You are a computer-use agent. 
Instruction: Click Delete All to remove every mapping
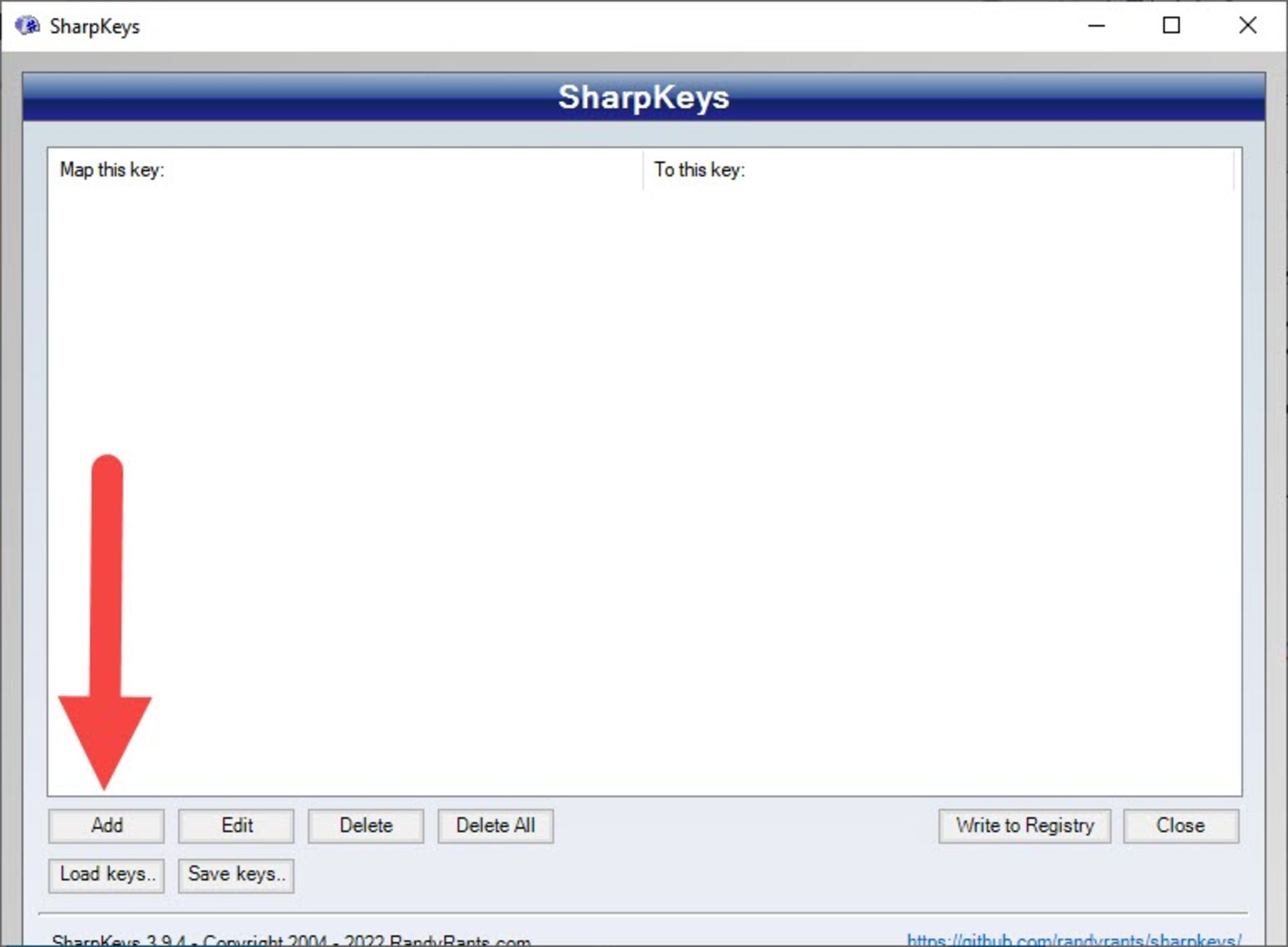495,826
